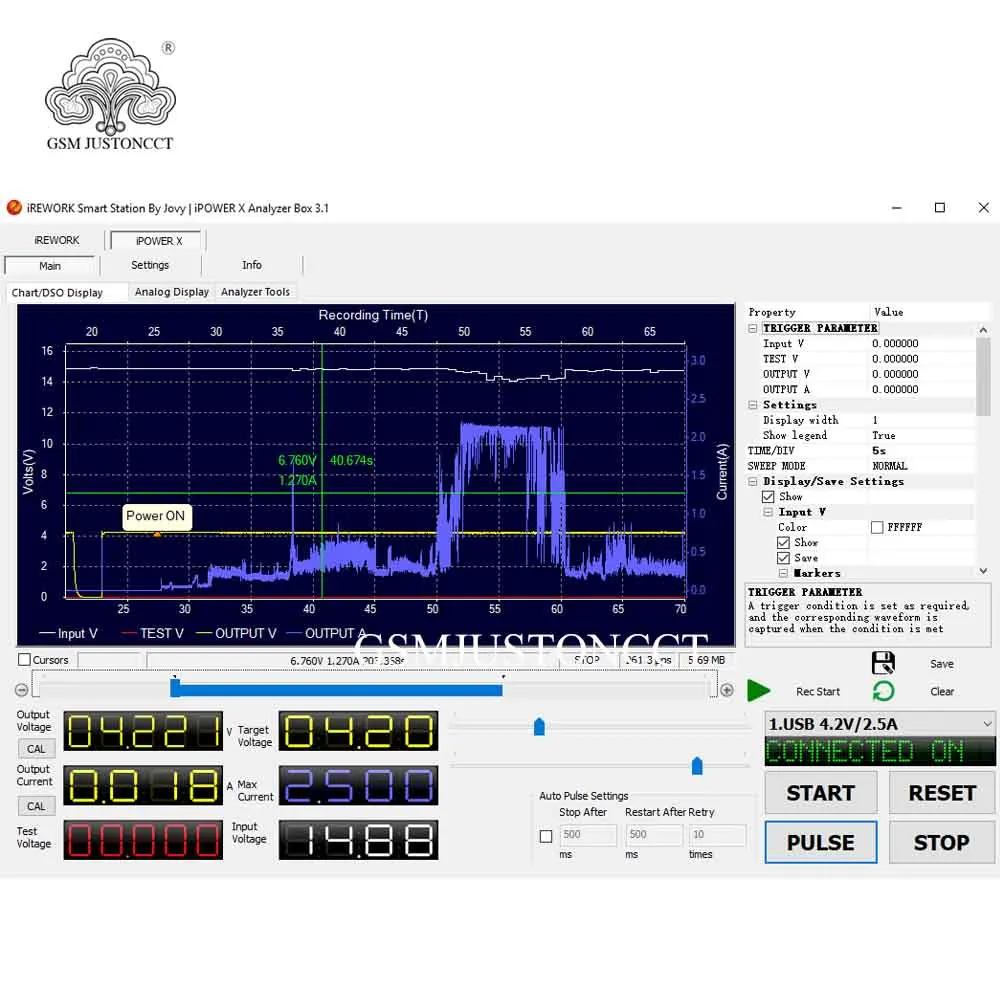Click the orange Power ON marker triangle
Image resolution: width=1000 pixels, height=1000 pixels.
coord(157,534)
